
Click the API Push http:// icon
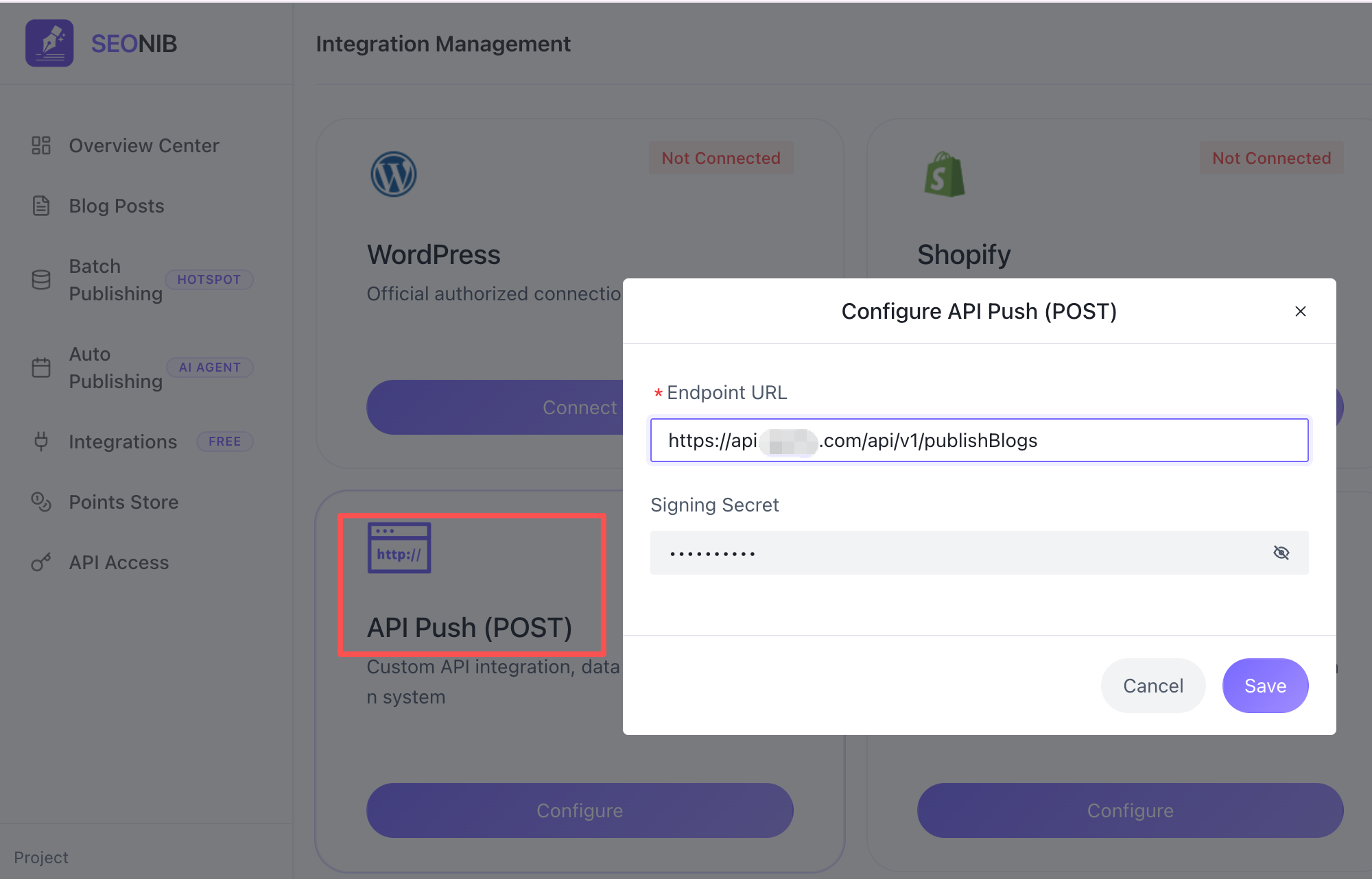399,548
